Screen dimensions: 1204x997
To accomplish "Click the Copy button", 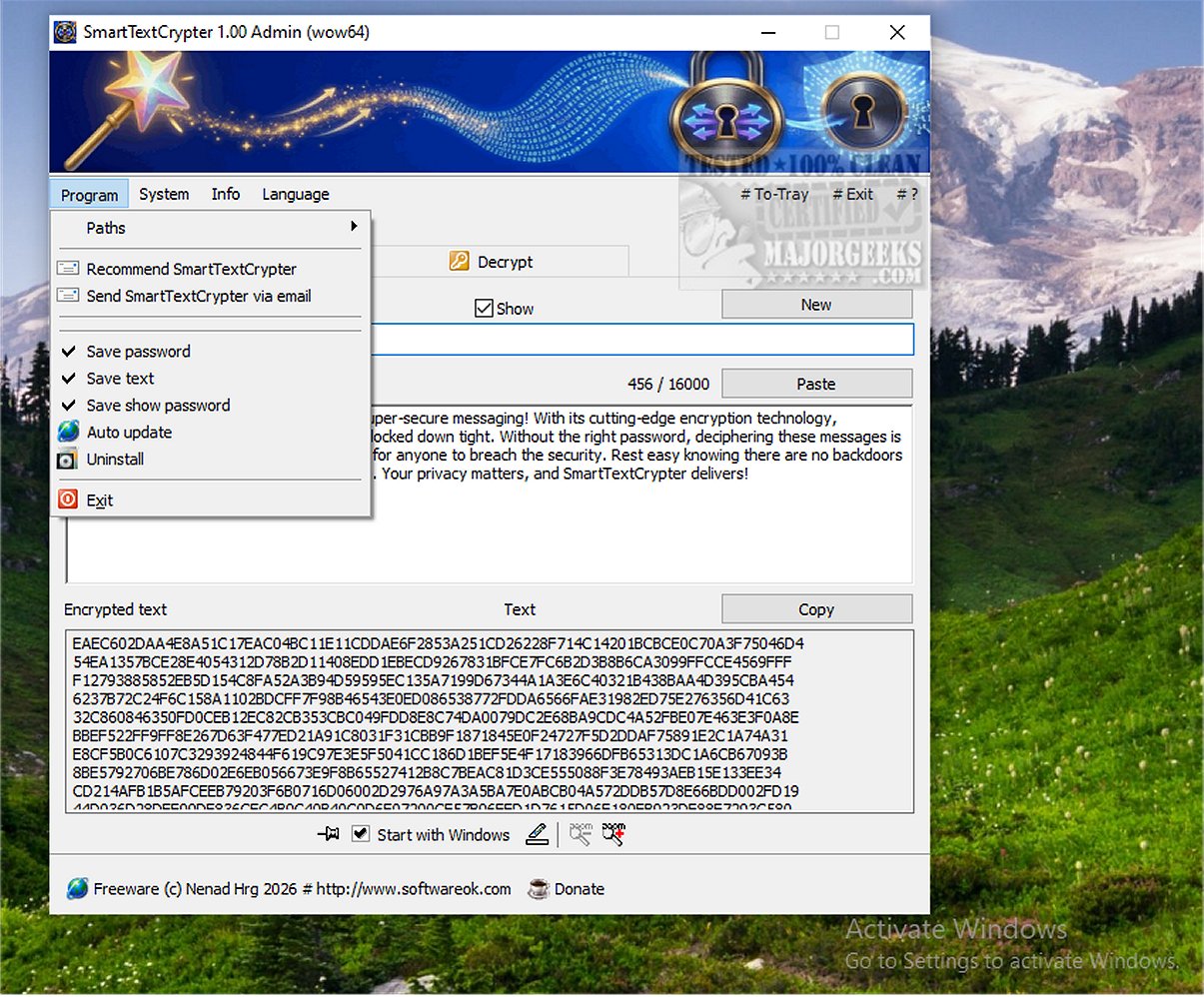I will coord(816,609).
